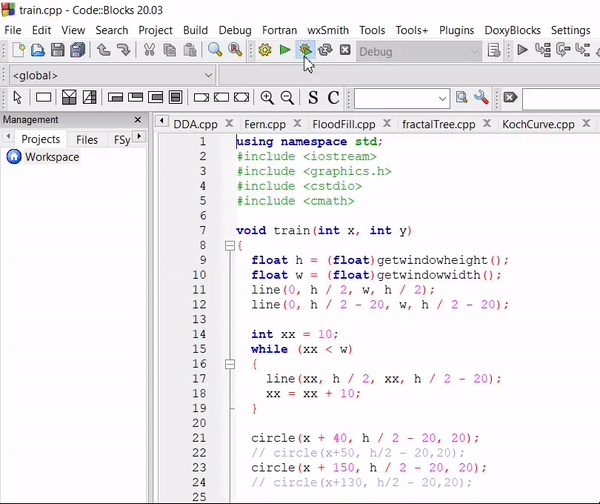Open the File menu
This screenshot has height=504, width=600.
(13, 30)
